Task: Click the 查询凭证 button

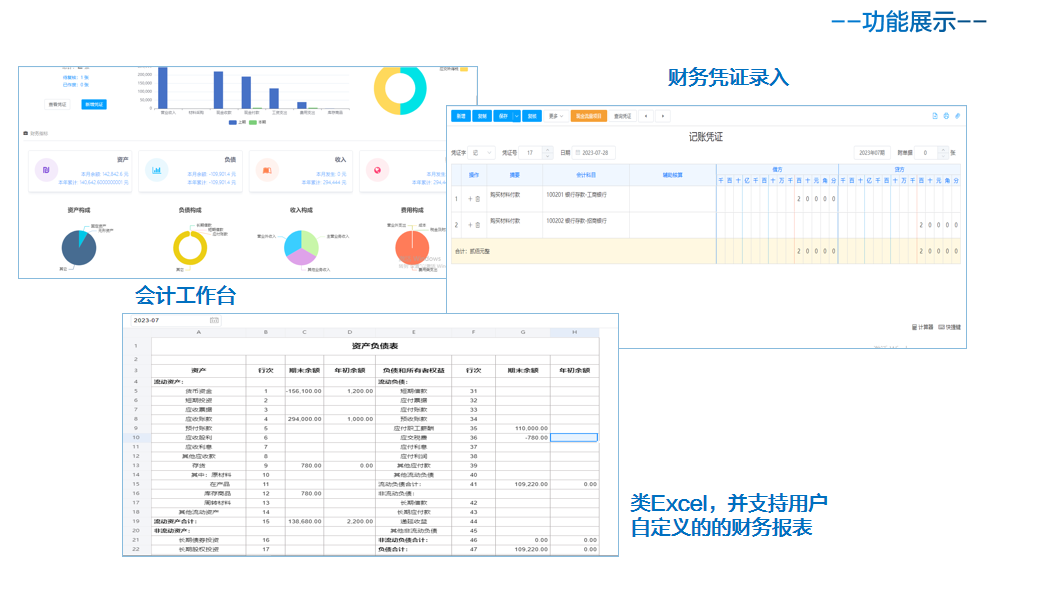Action: [623, 116]
